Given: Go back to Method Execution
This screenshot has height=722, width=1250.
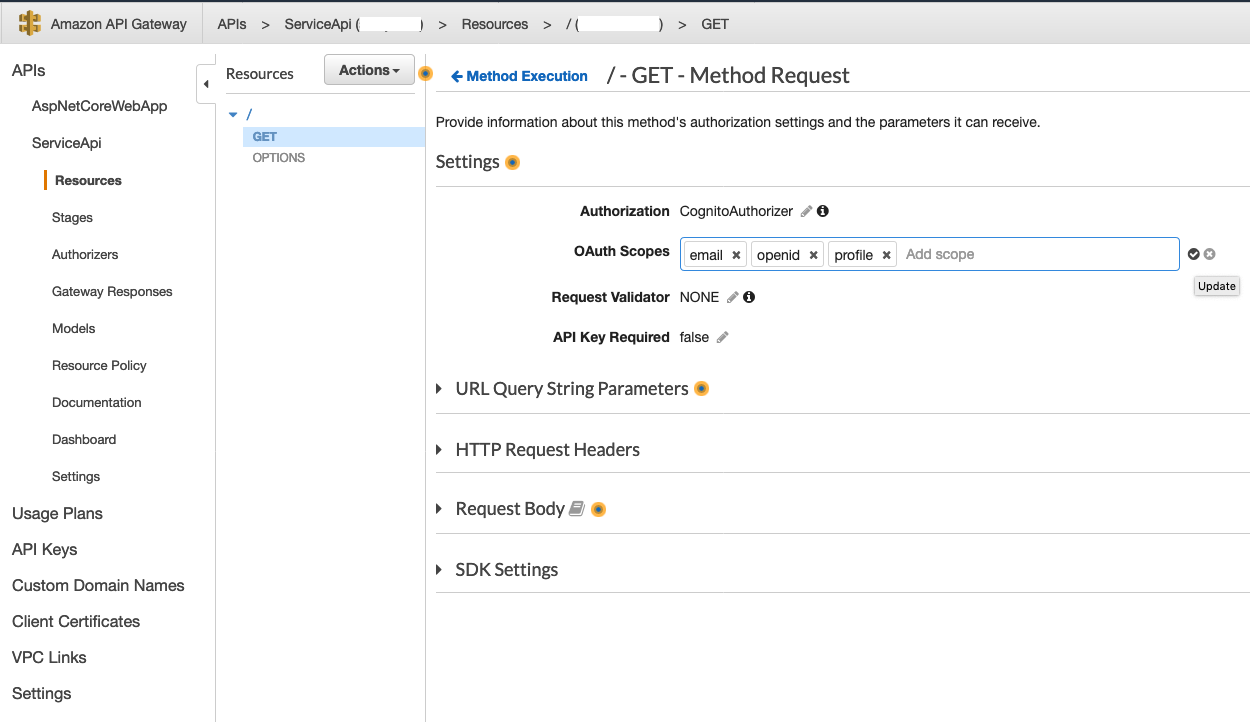Looking at the screenshot, I should tap(519, 76).
